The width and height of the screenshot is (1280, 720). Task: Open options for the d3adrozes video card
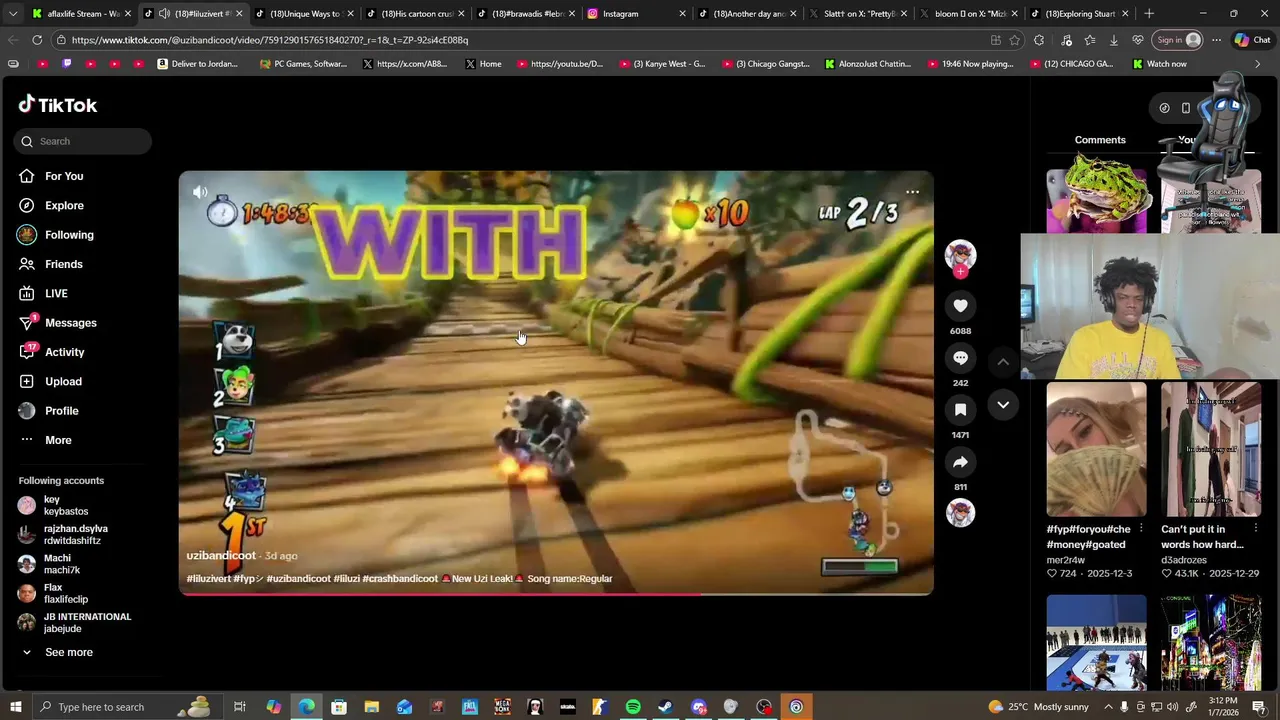(1255, 529)
